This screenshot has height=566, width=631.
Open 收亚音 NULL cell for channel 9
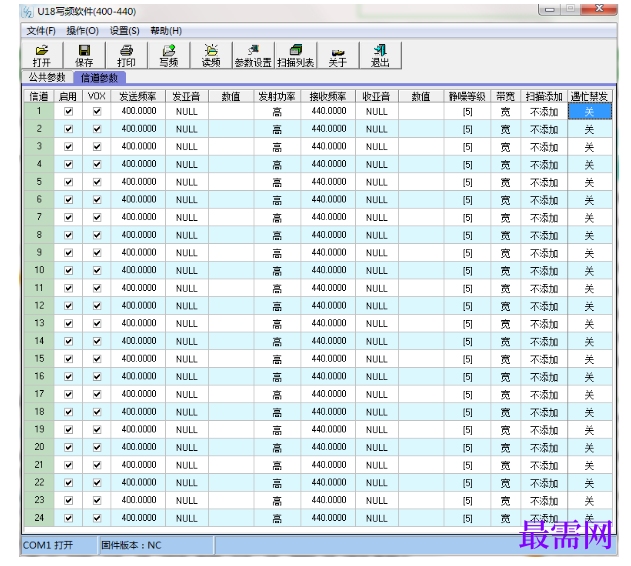click(377, 253)
